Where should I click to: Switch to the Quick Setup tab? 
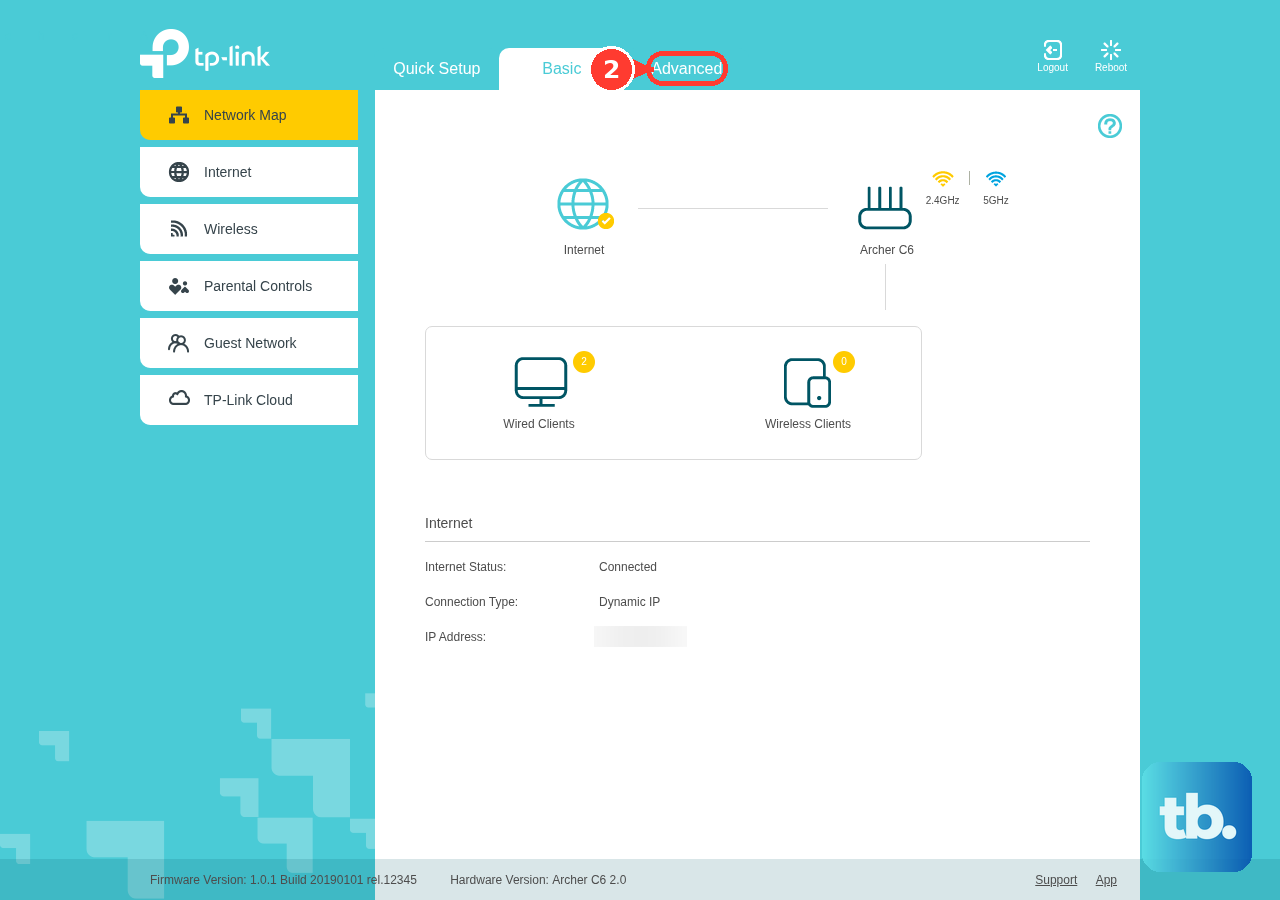(x=437, y=69)
